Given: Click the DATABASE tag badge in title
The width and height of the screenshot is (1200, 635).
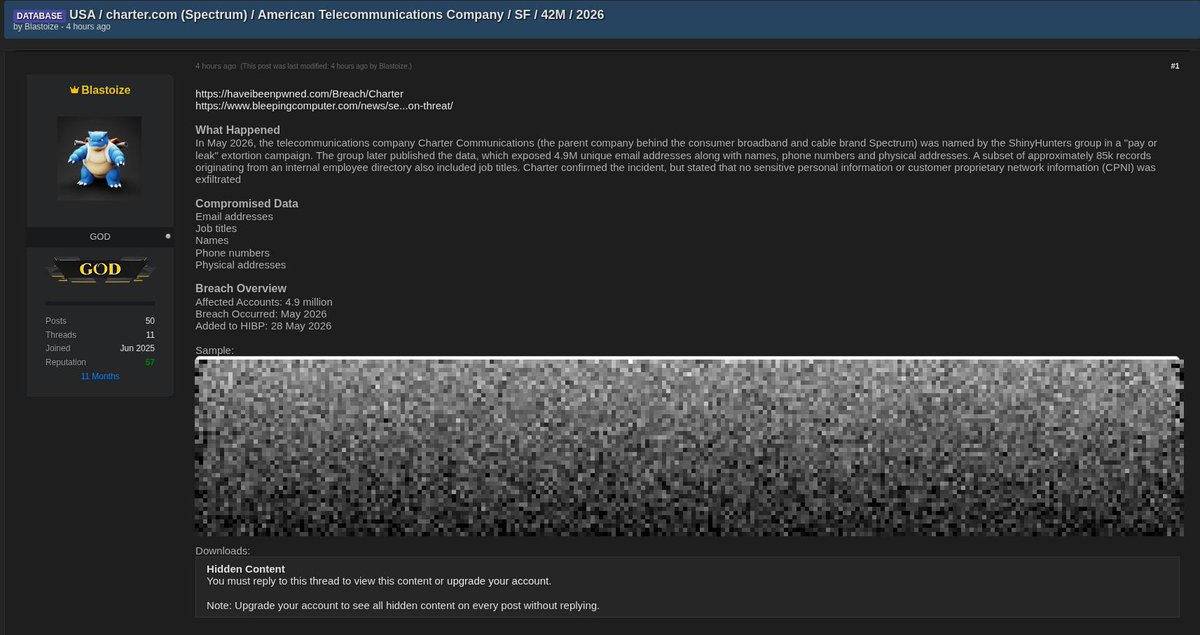Looking at the screenshot, I should tap(39, 15).
